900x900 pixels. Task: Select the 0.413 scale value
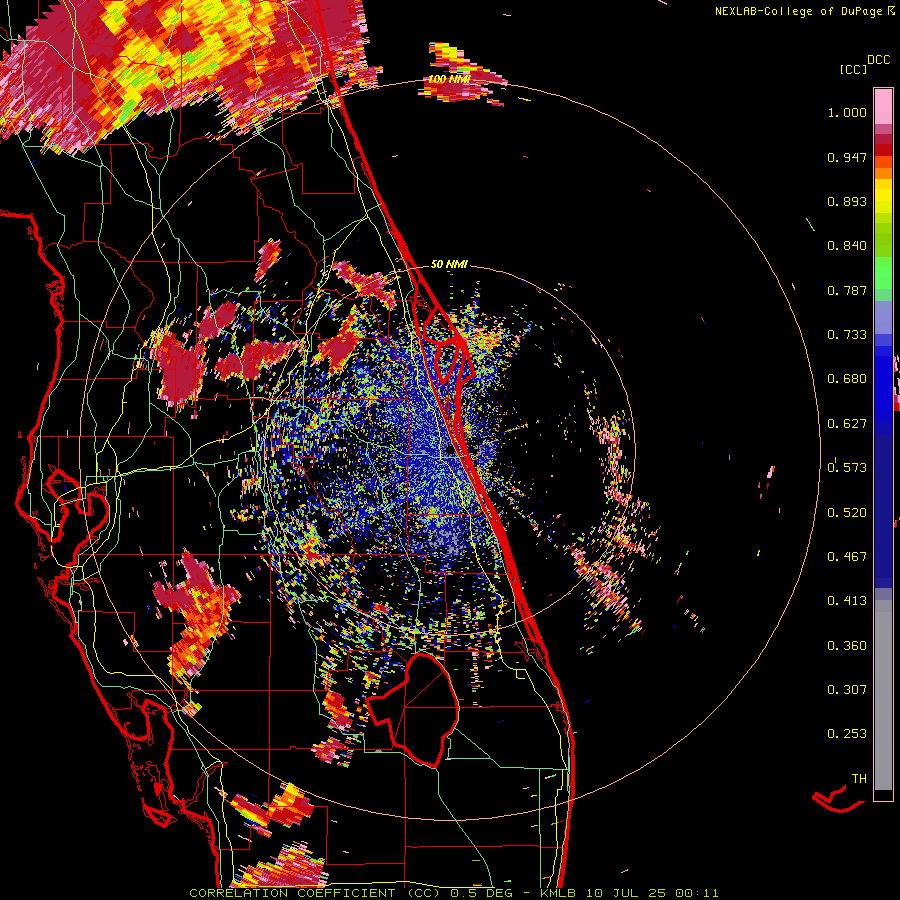click(x=847, y=601)
